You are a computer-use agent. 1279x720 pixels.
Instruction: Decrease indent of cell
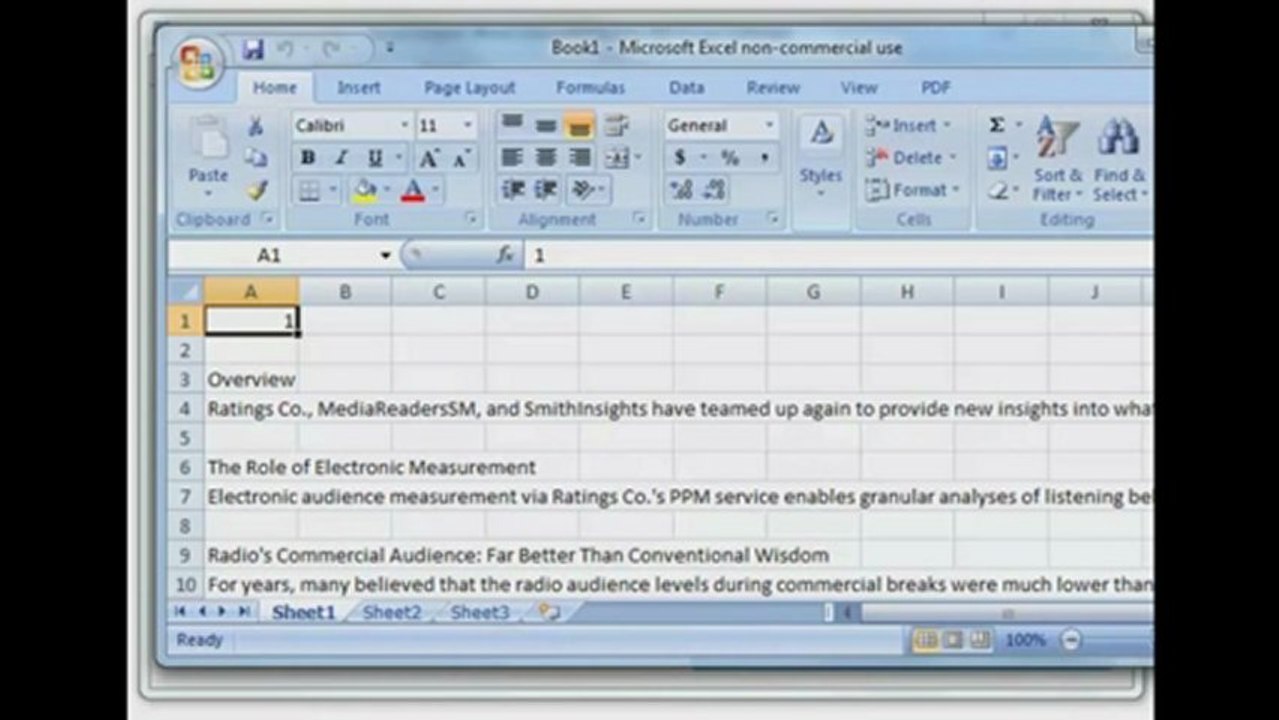tap(513, 190)
